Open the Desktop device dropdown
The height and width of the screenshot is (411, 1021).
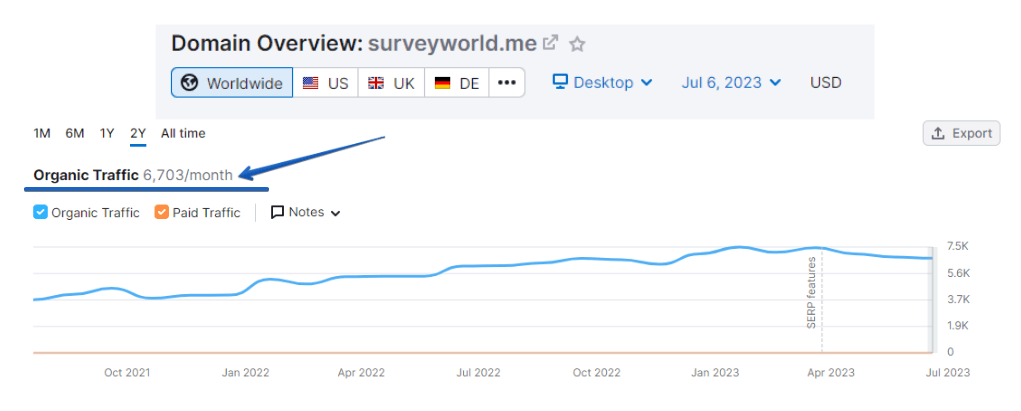coord(602,83)
